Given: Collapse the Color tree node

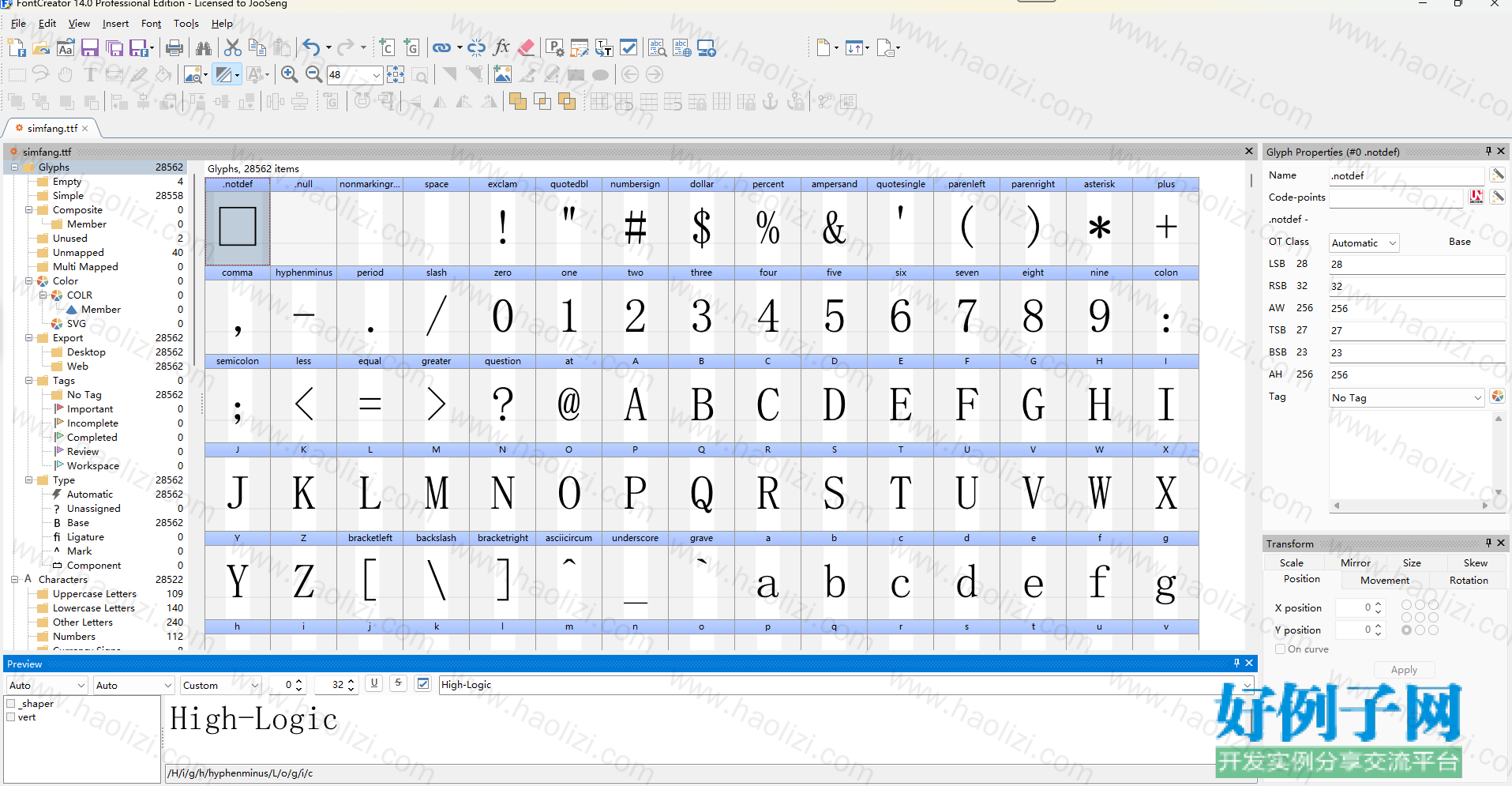Looking at the screenshot, I should point(28,281).
